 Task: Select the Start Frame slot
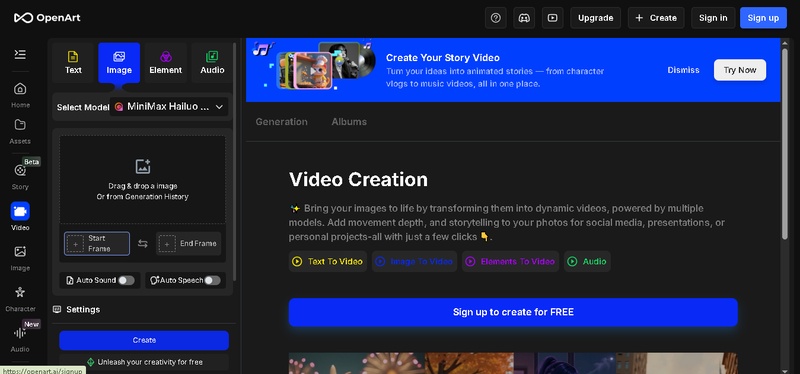(97, 243)
